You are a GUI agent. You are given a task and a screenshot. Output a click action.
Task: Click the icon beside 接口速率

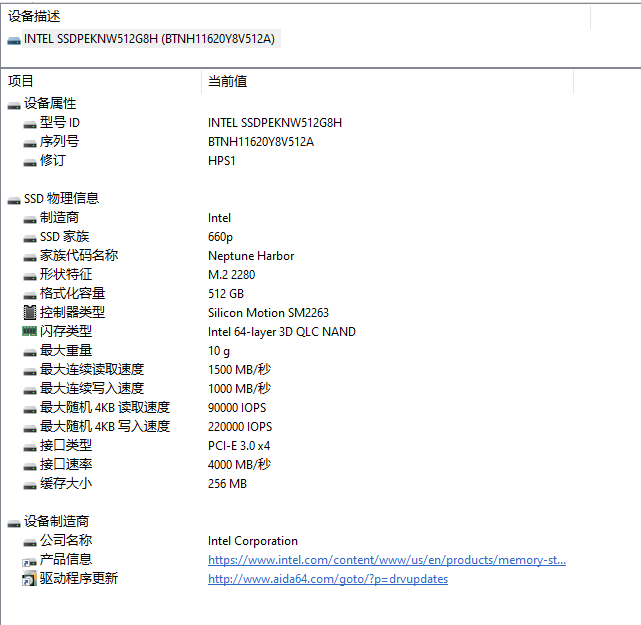coord(30,466)
